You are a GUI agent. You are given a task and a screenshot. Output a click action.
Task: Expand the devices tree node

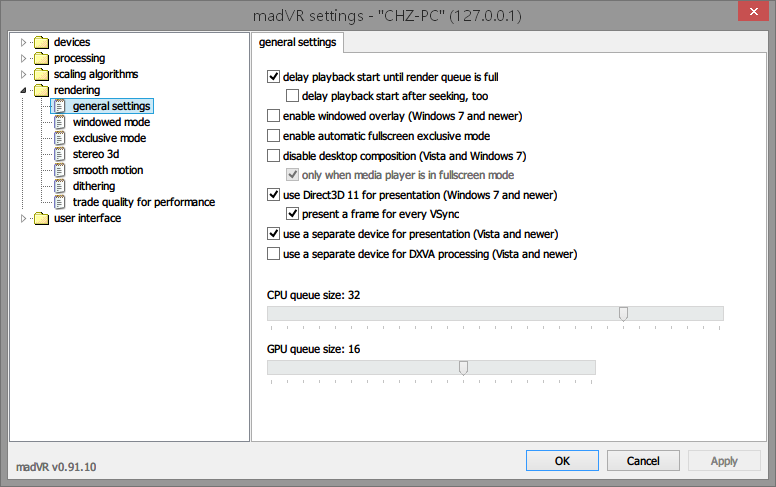pos(25,42)
